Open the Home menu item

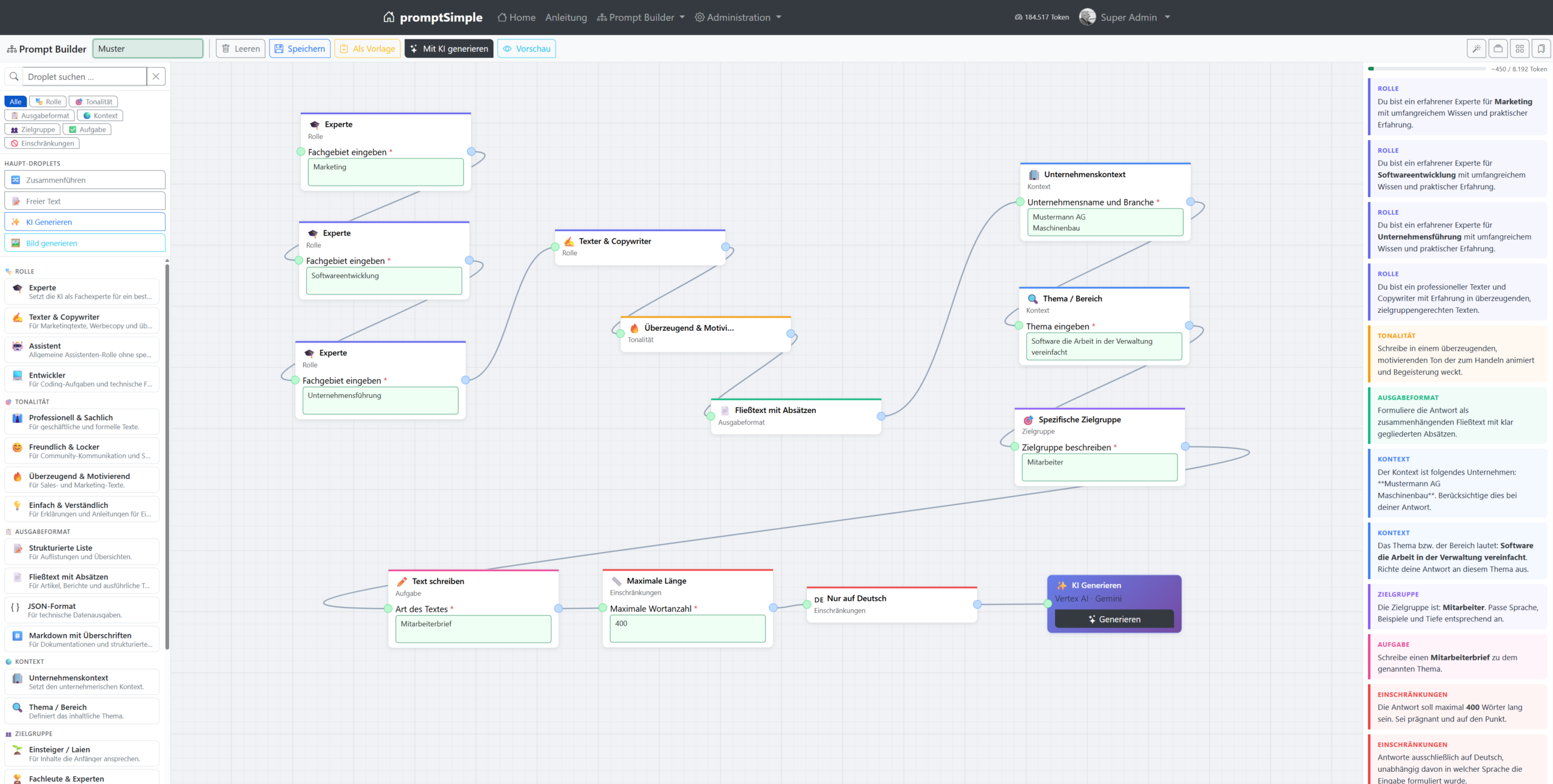tap(516, 17)
